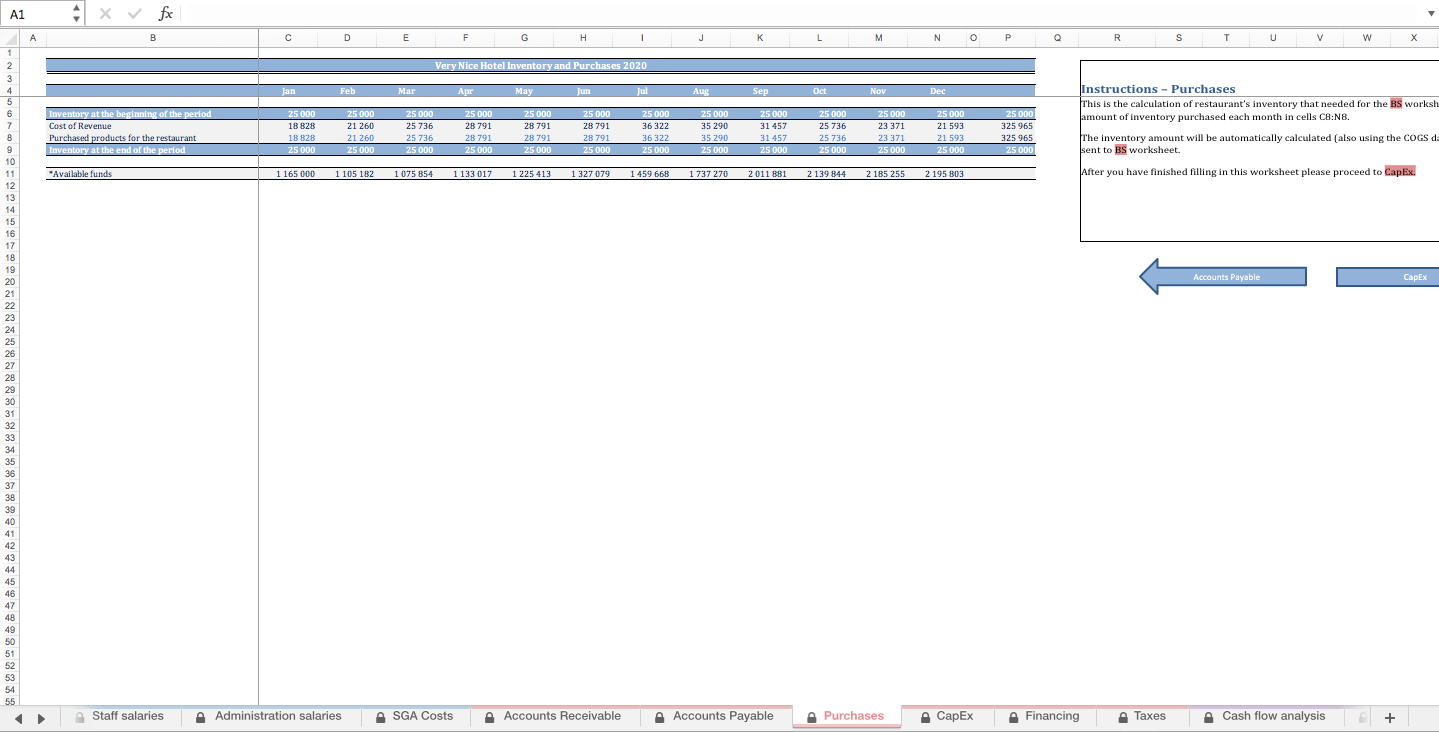Add a new sheet with the plus icon
This screenshot has height=732, width=1439.
[x=1390, y=716]
